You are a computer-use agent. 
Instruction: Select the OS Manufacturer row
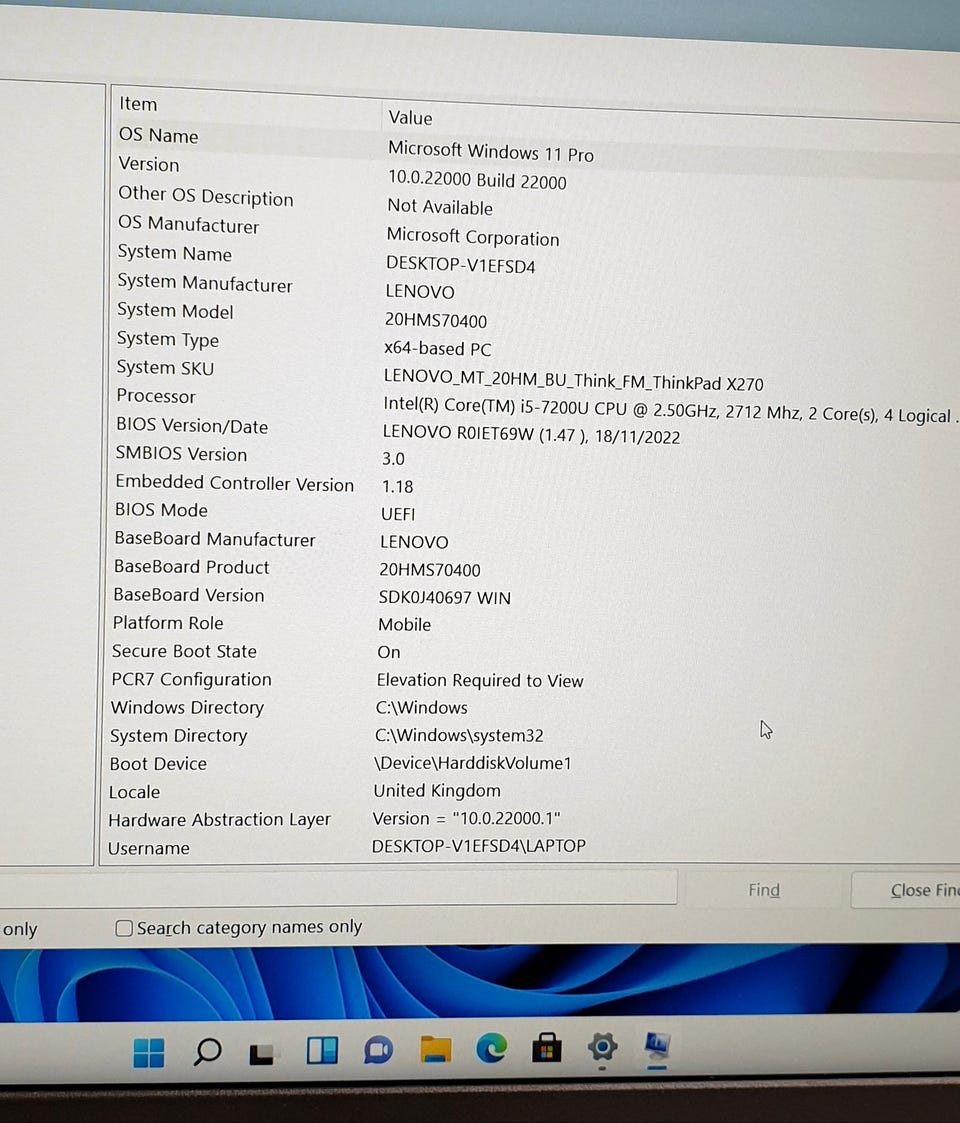tap(188, 224)
